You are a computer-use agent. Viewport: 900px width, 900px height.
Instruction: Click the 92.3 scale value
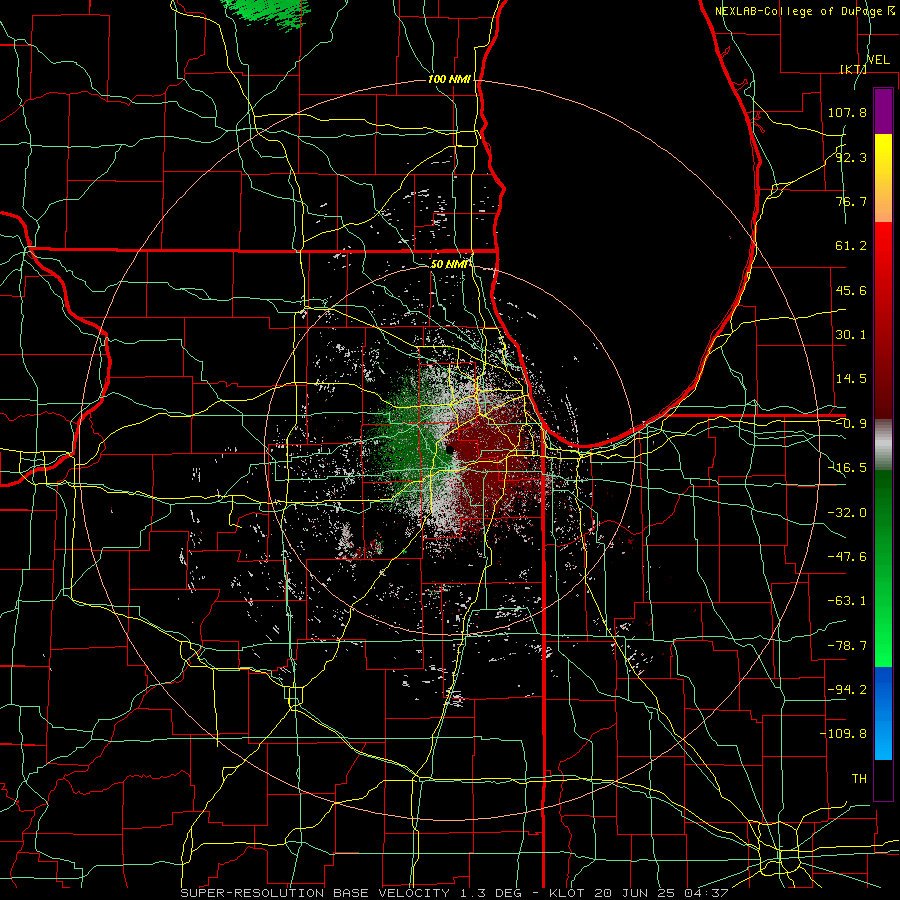[851, 157]
